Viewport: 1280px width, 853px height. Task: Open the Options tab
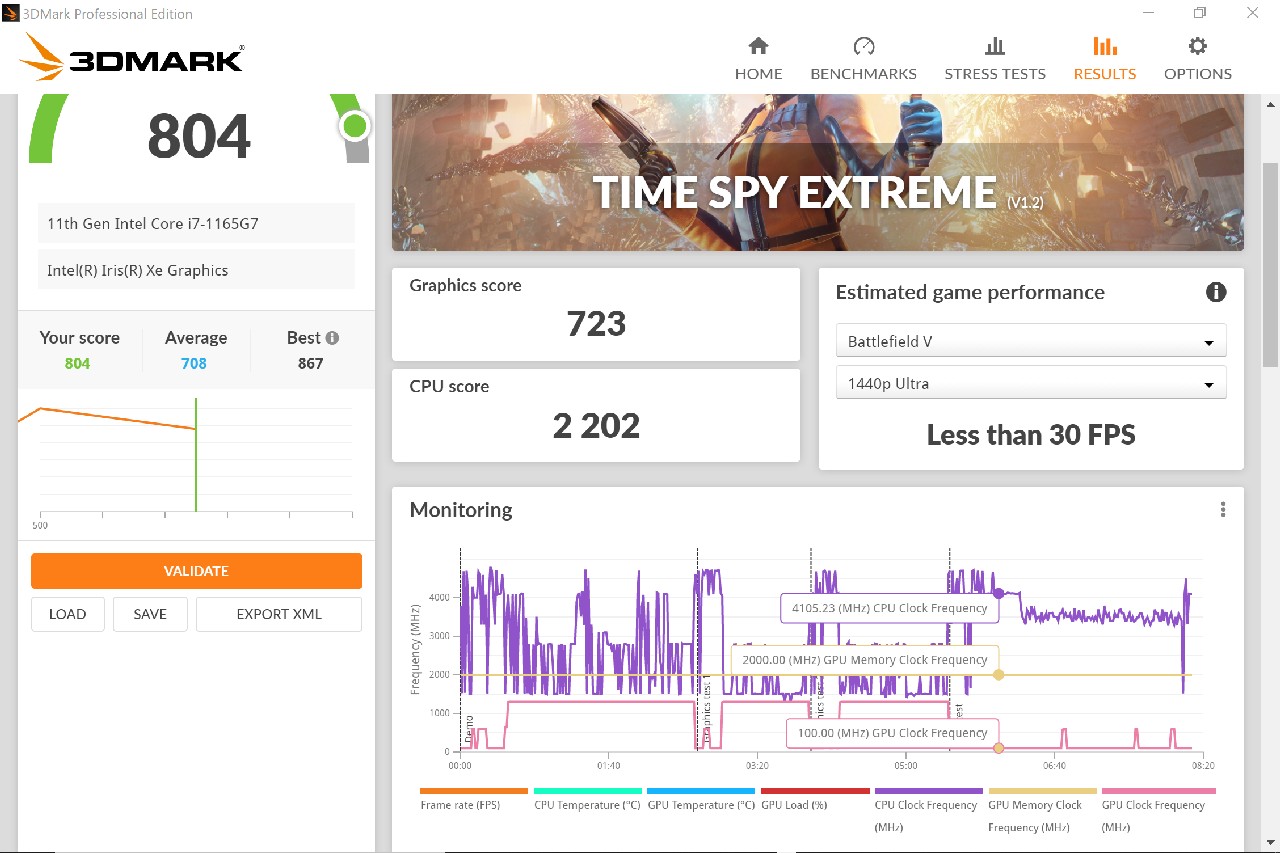(x=1198, y=60)
